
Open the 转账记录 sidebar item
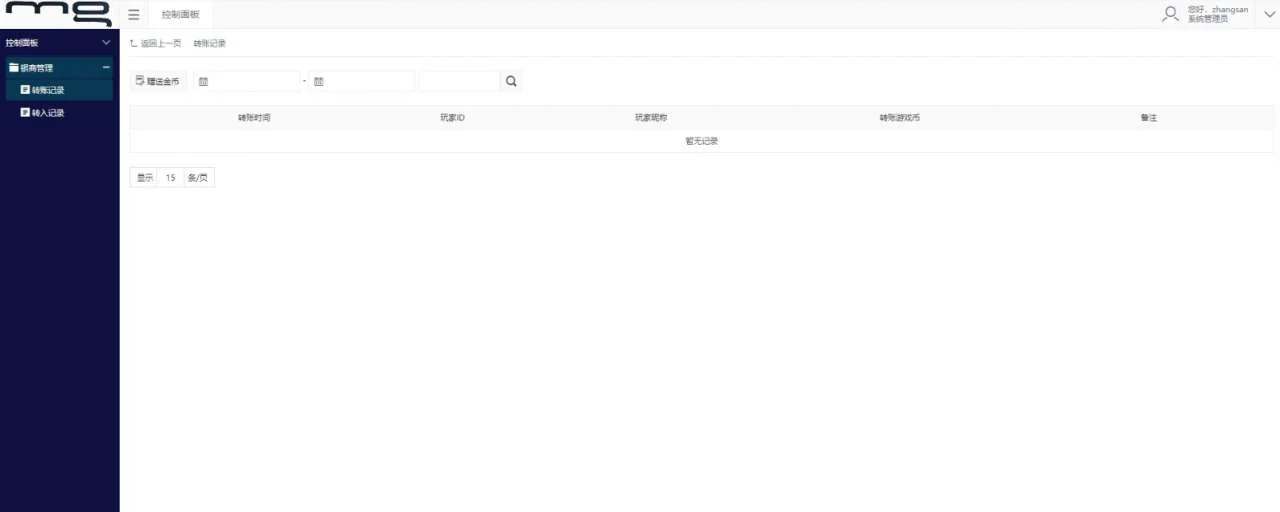[48, 90]
